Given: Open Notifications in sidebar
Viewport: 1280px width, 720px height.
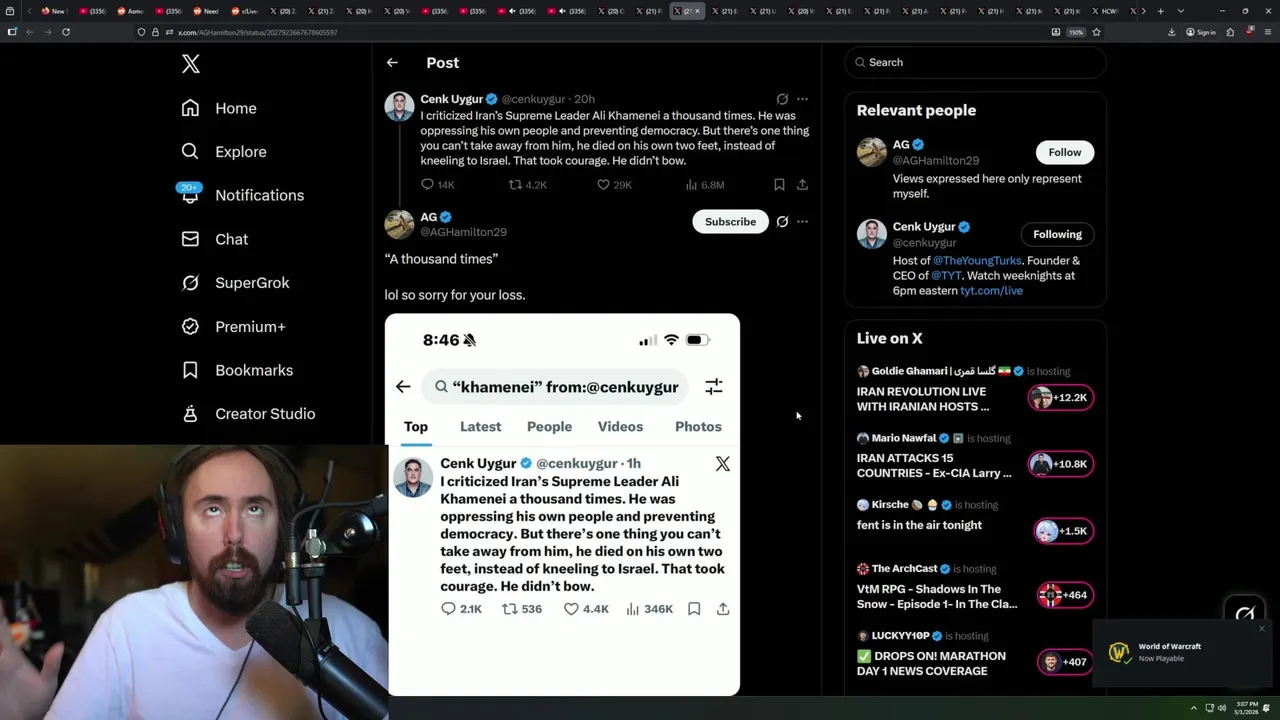Looking at the screenshot, I should point(242,195).
